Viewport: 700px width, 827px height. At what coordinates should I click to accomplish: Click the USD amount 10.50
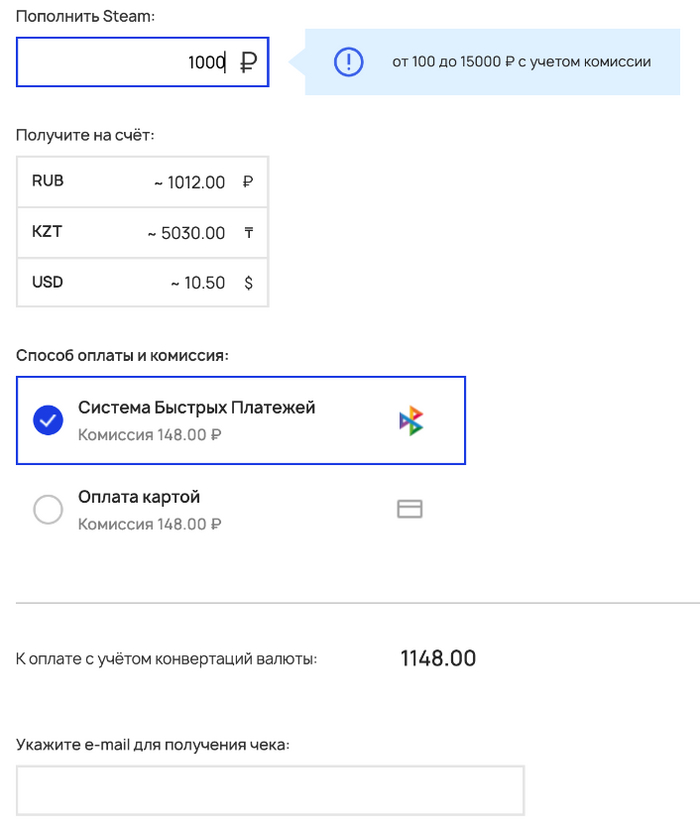coord(198,283)
